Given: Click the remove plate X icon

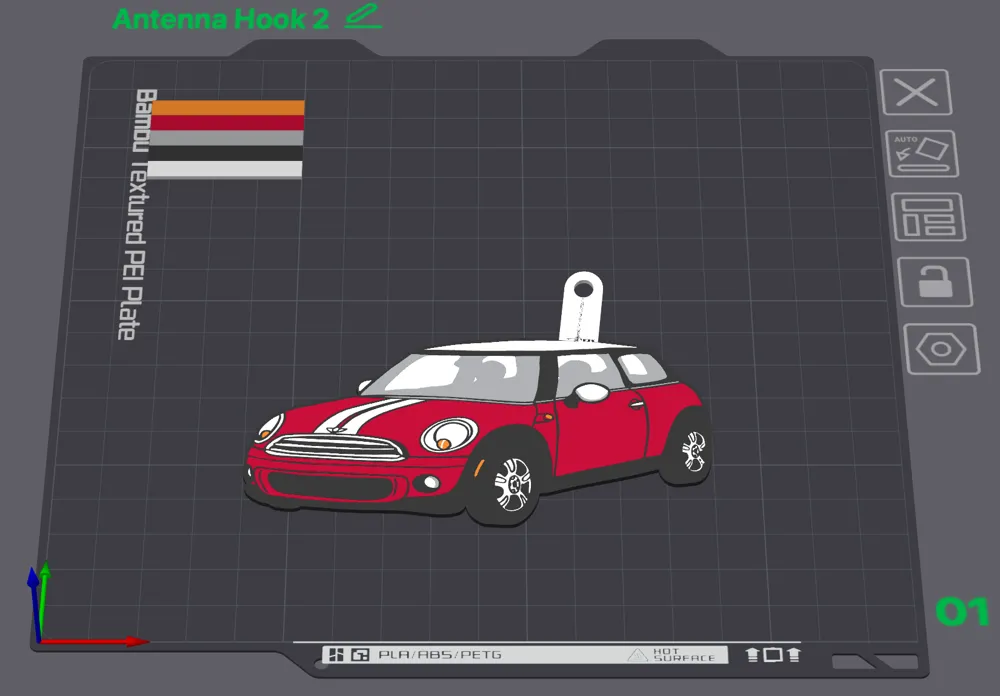Looking at the screenshot, I should click(x=916, y=93).
